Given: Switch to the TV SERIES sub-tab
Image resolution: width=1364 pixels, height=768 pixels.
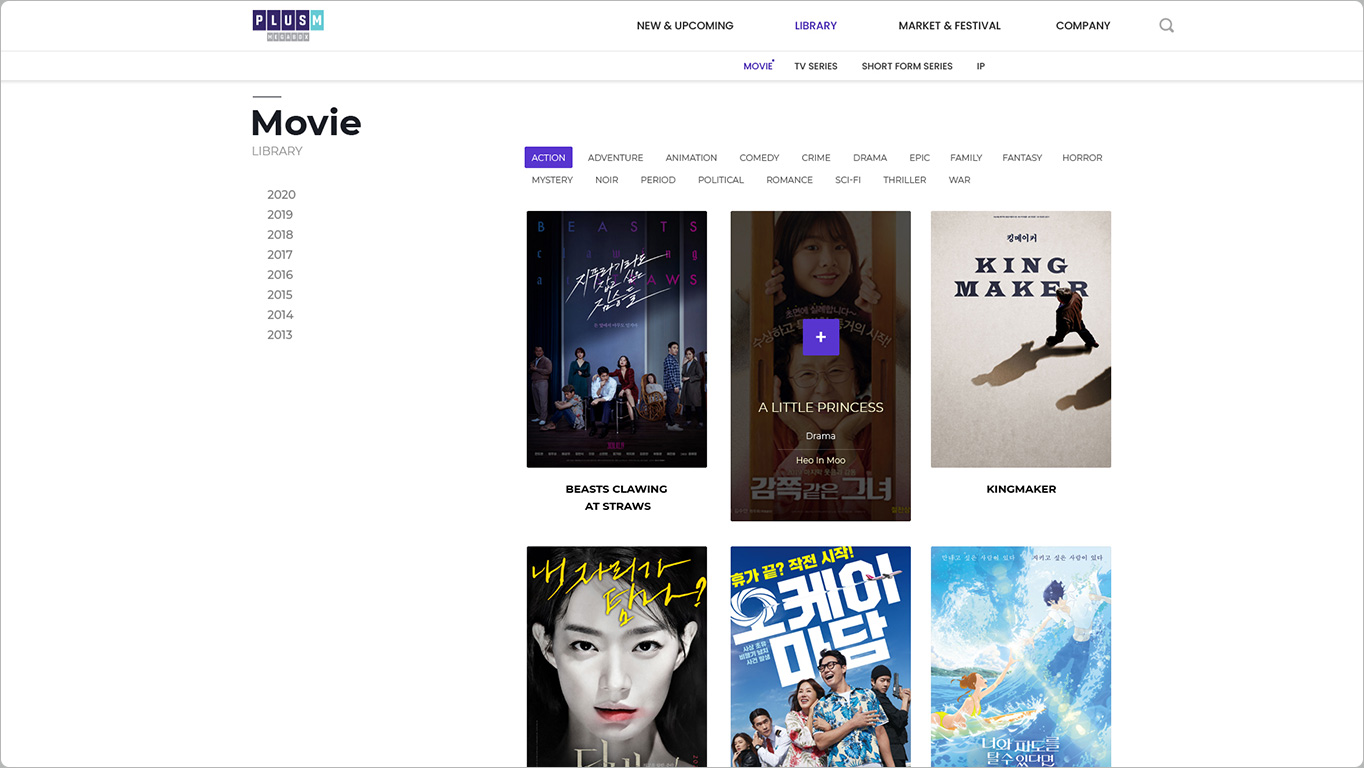Looking at the screenshot, I should click(816, 66).
